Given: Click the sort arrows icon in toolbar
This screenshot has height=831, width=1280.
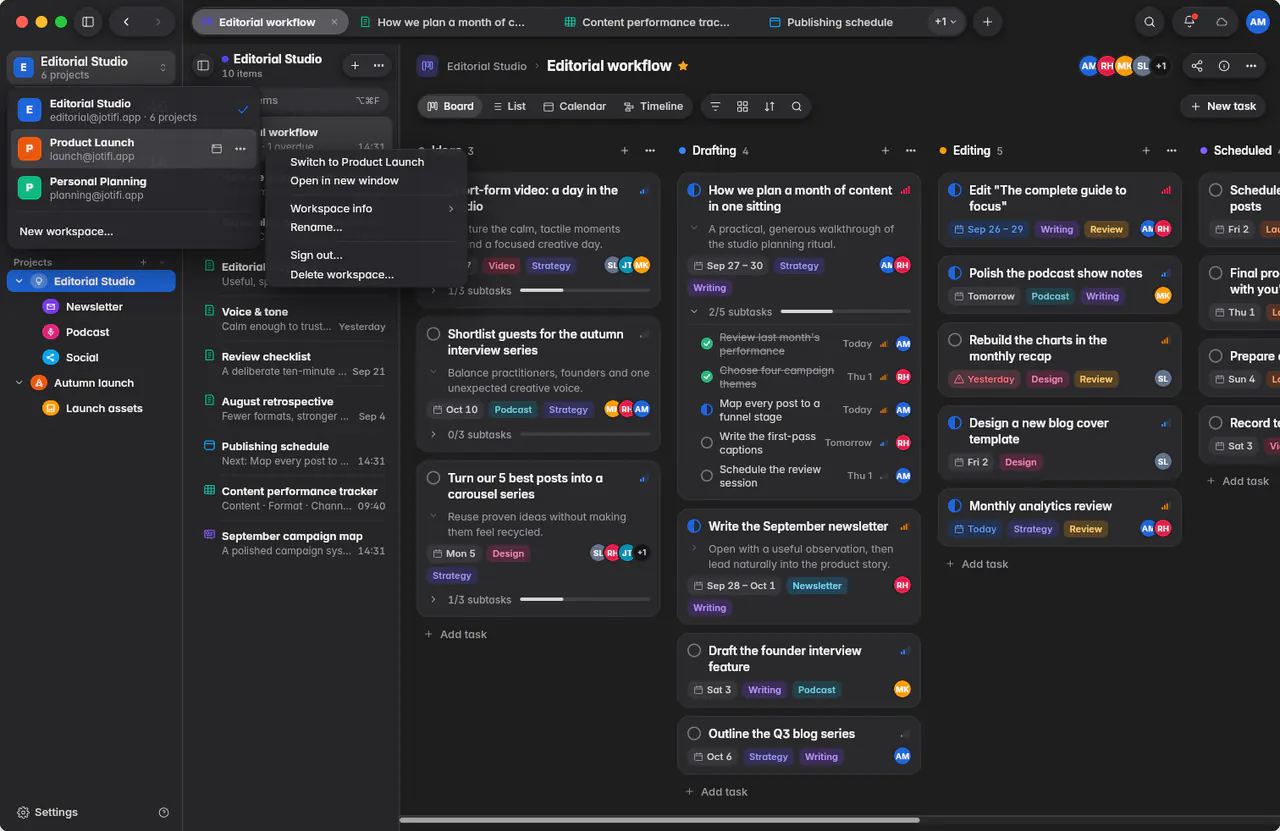Looking at the screenshot, I should (x=769, y=106).
